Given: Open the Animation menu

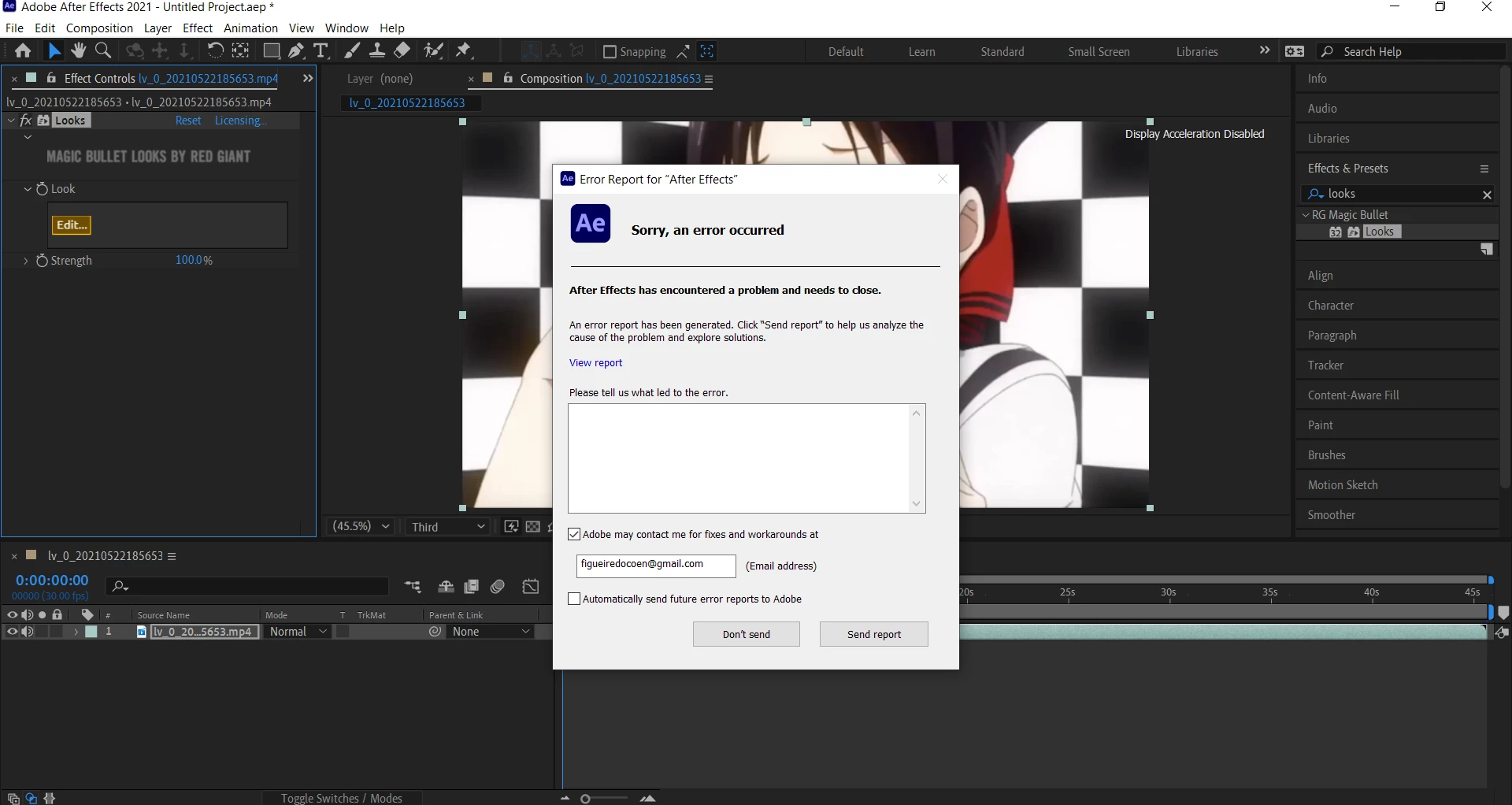Looking at the screenshot, I should (x=250, y=28).
